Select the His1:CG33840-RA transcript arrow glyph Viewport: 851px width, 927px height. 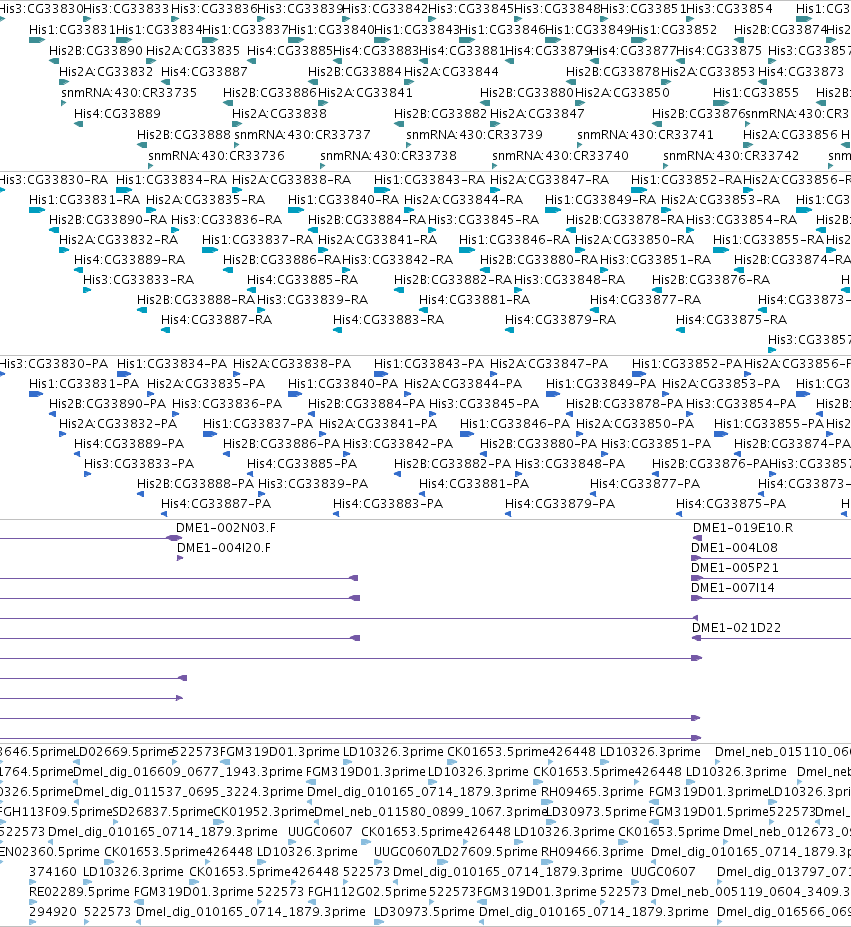[296, 210]
